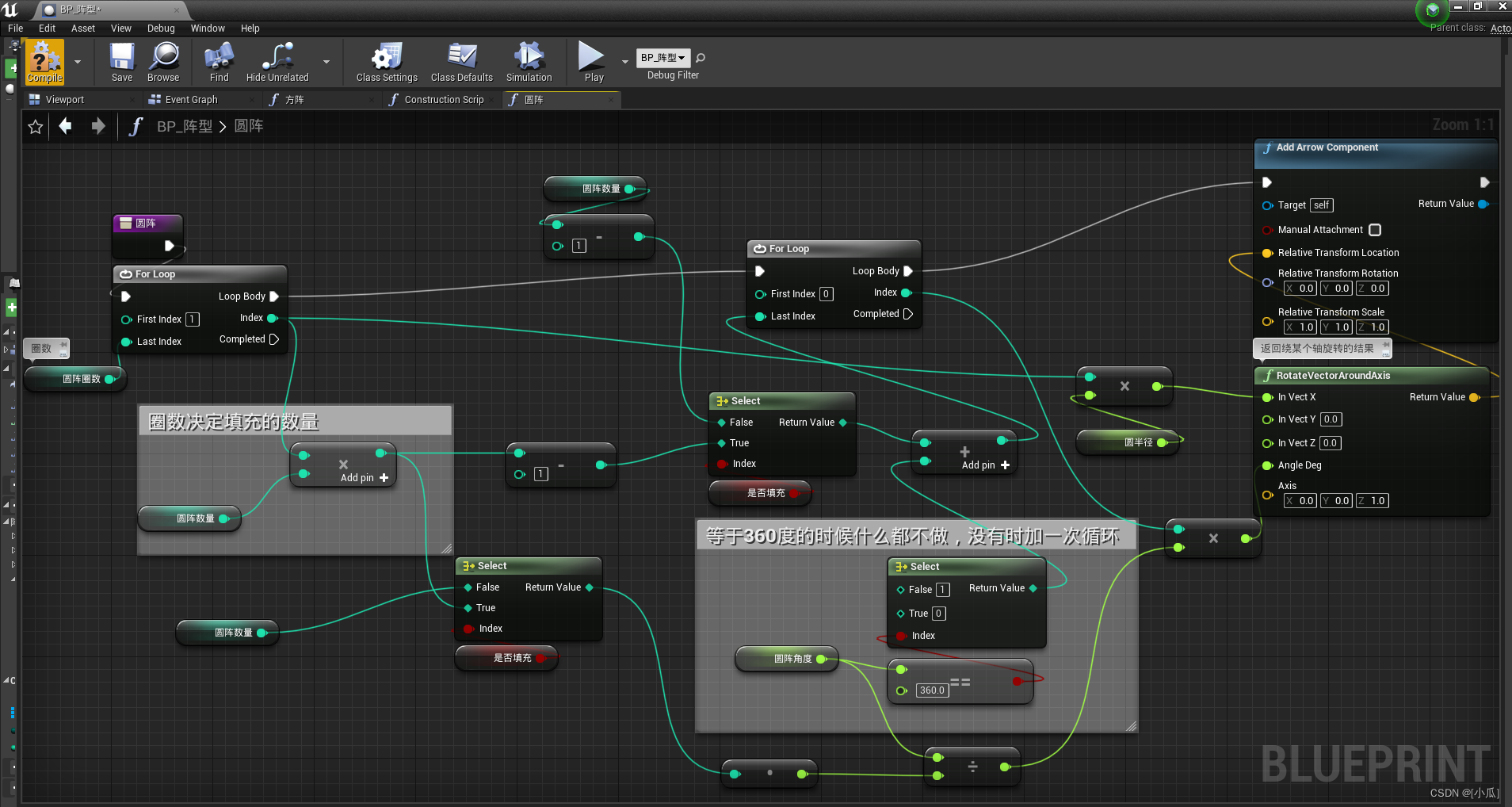The image size is (1512, 807).
Task: Edit Relative Transform Rotation X field
Action: (1300, 289)
